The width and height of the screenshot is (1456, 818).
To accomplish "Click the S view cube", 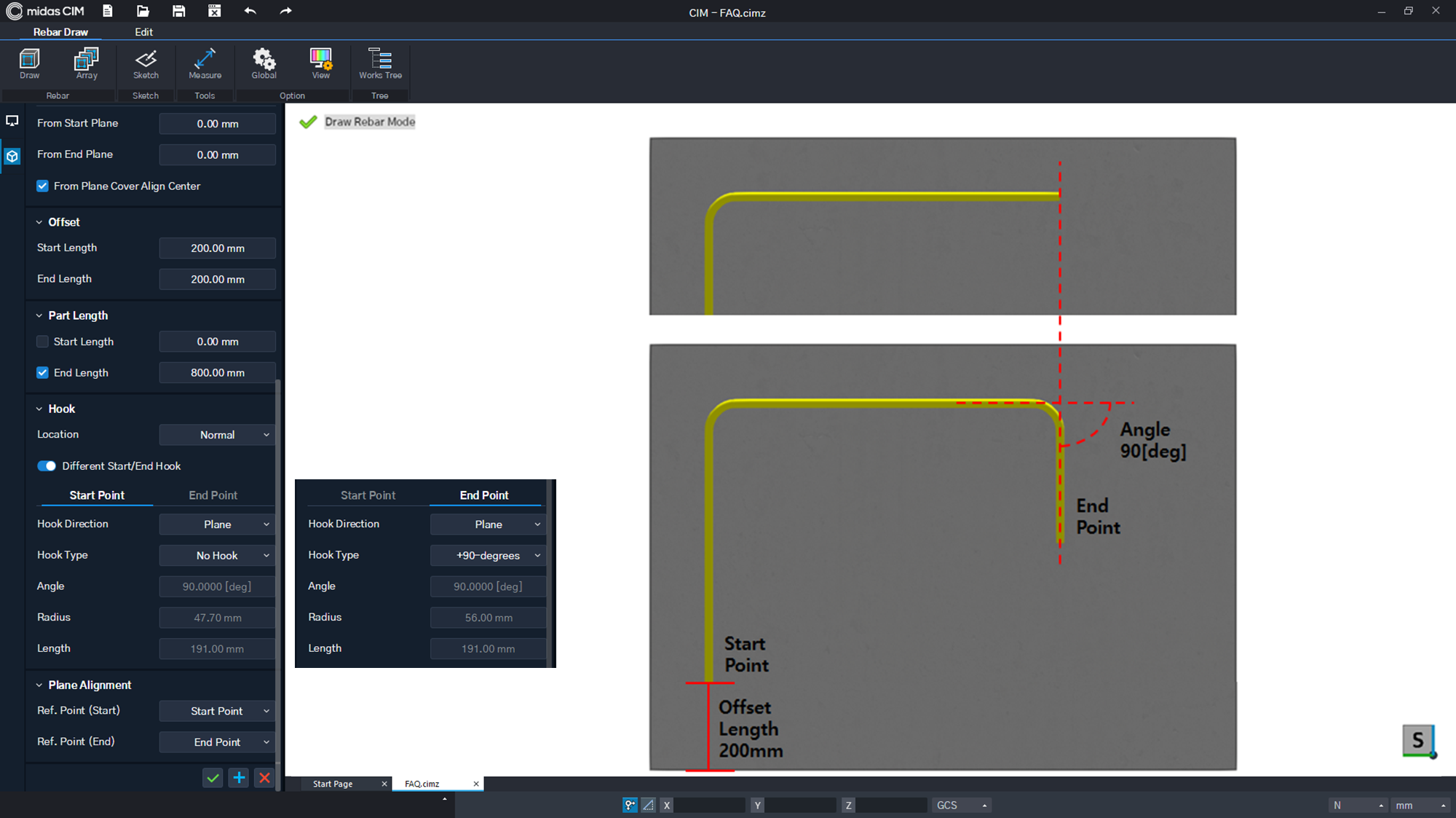I will [x=1418, y=741].
